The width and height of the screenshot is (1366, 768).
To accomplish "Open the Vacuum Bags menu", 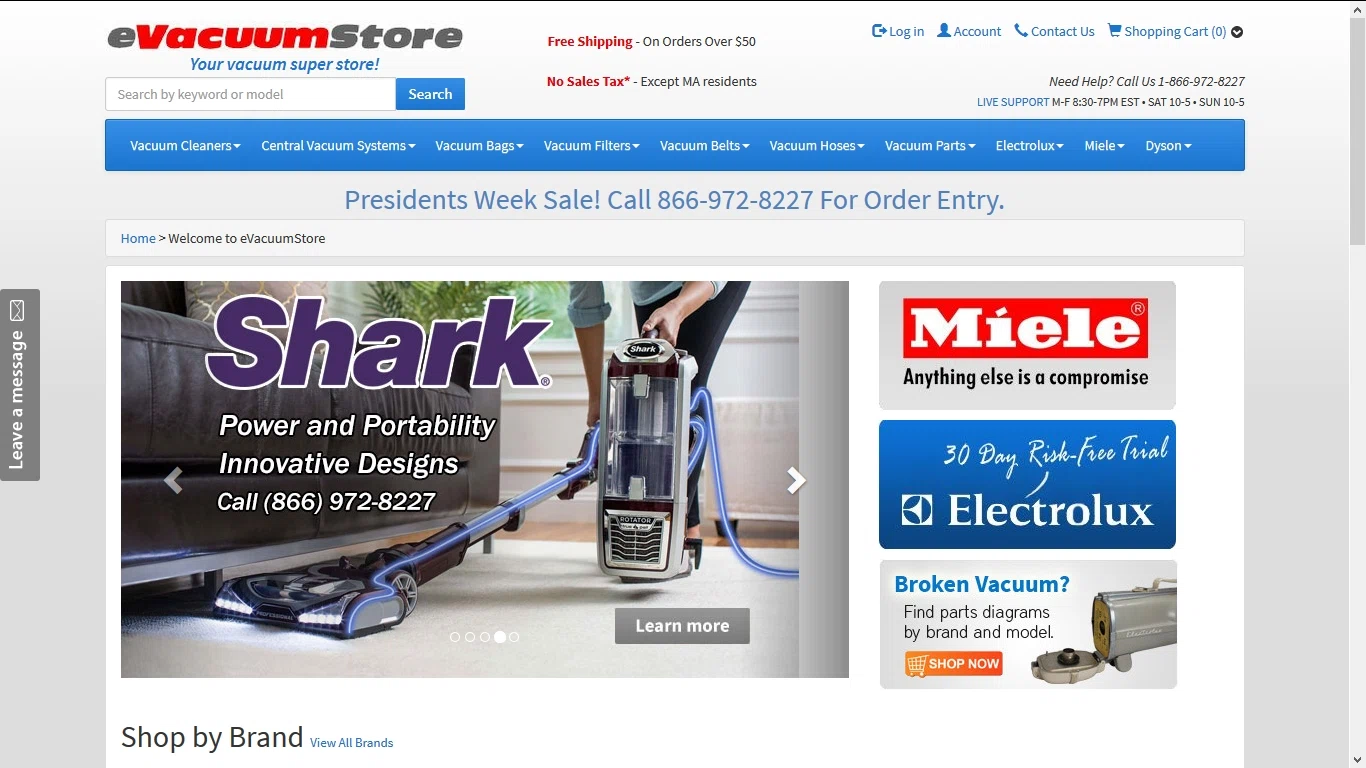I will click(x=479, y=146).
